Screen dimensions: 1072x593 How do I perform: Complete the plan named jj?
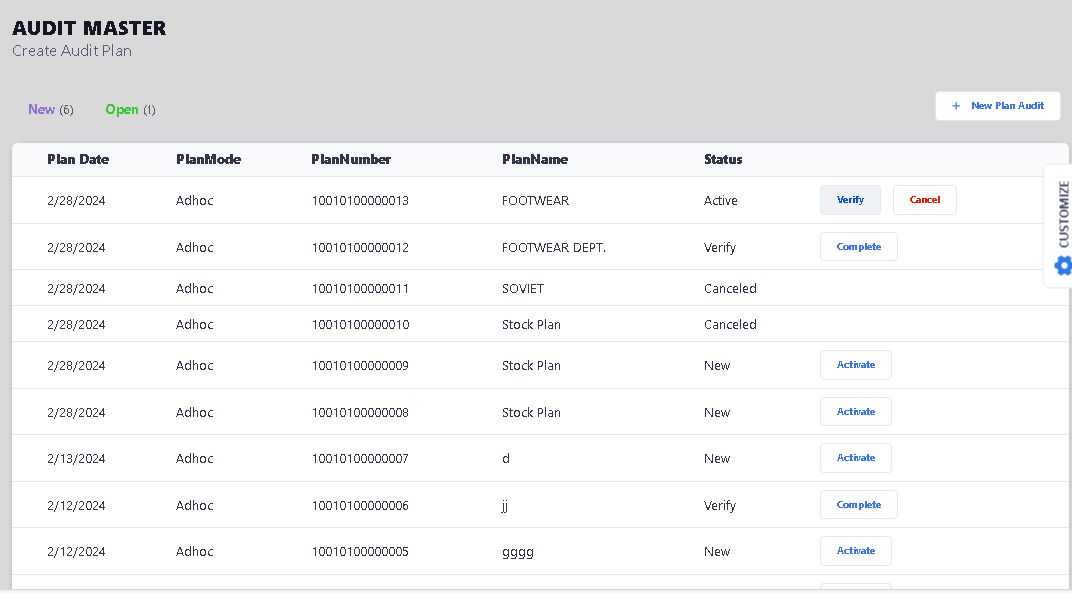pyautogui.click(x=858, y=505)
